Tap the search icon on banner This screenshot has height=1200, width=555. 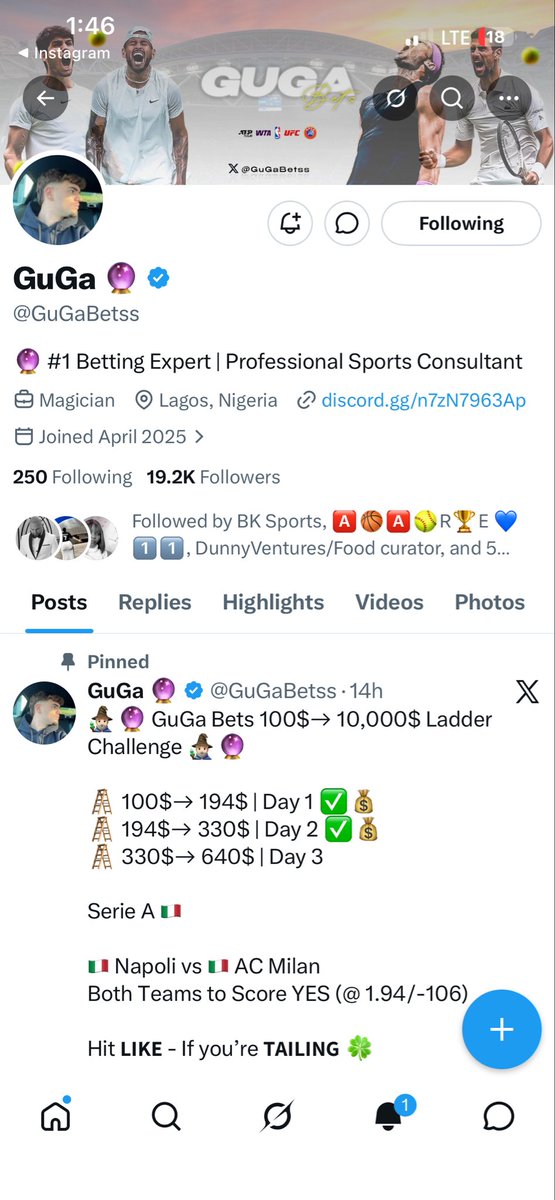pos(452,98)
